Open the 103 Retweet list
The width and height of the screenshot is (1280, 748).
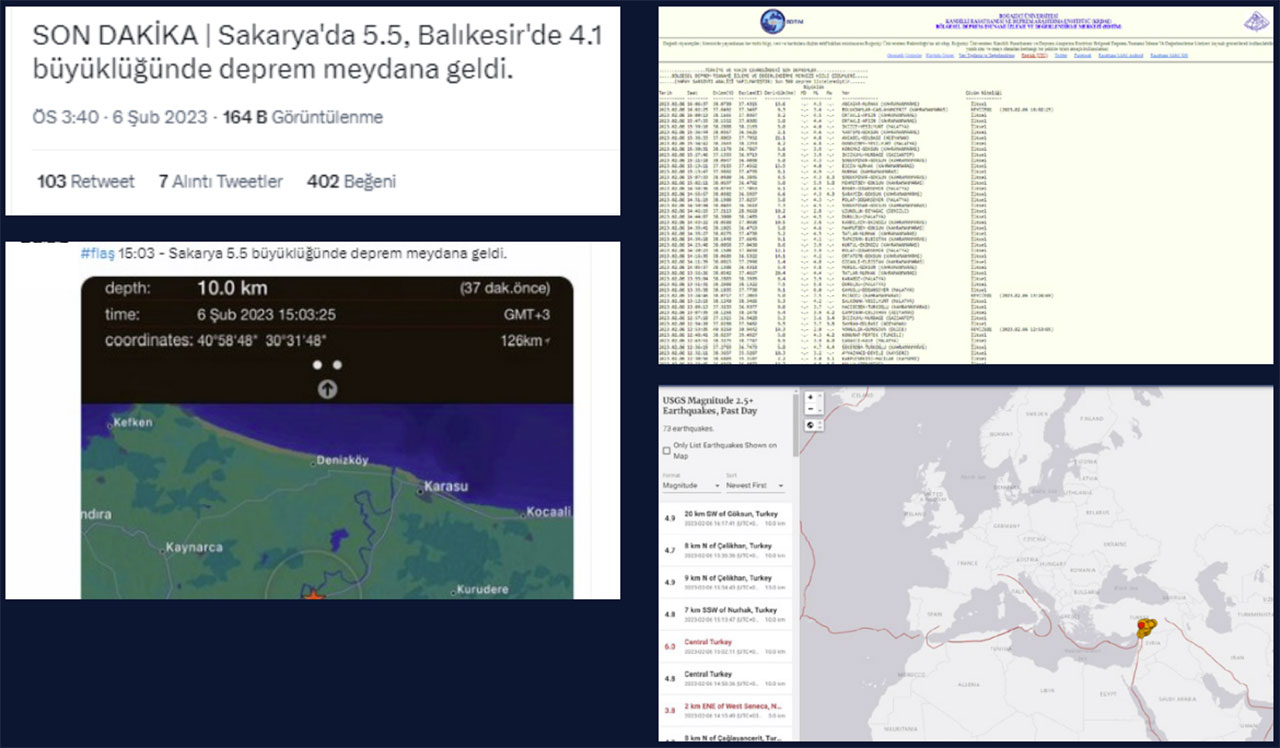(x=85, y=181)
